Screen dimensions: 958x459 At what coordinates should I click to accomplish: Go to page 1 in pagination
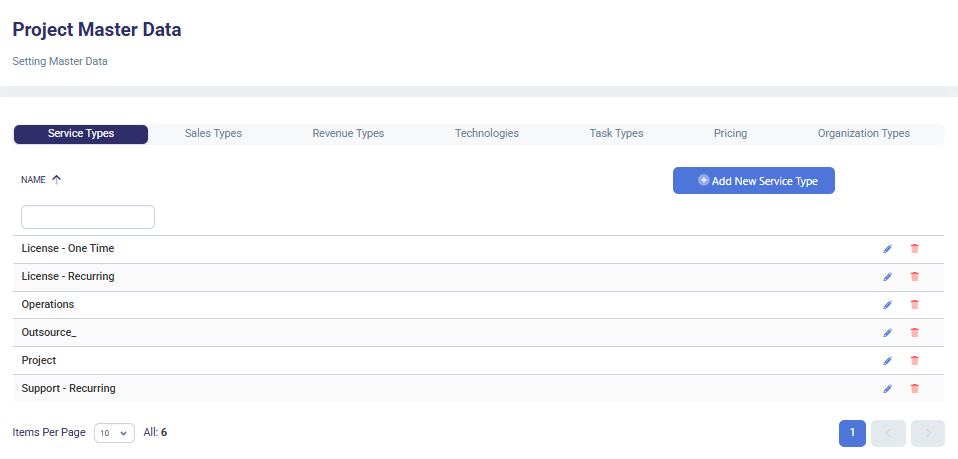click(852, 433)
